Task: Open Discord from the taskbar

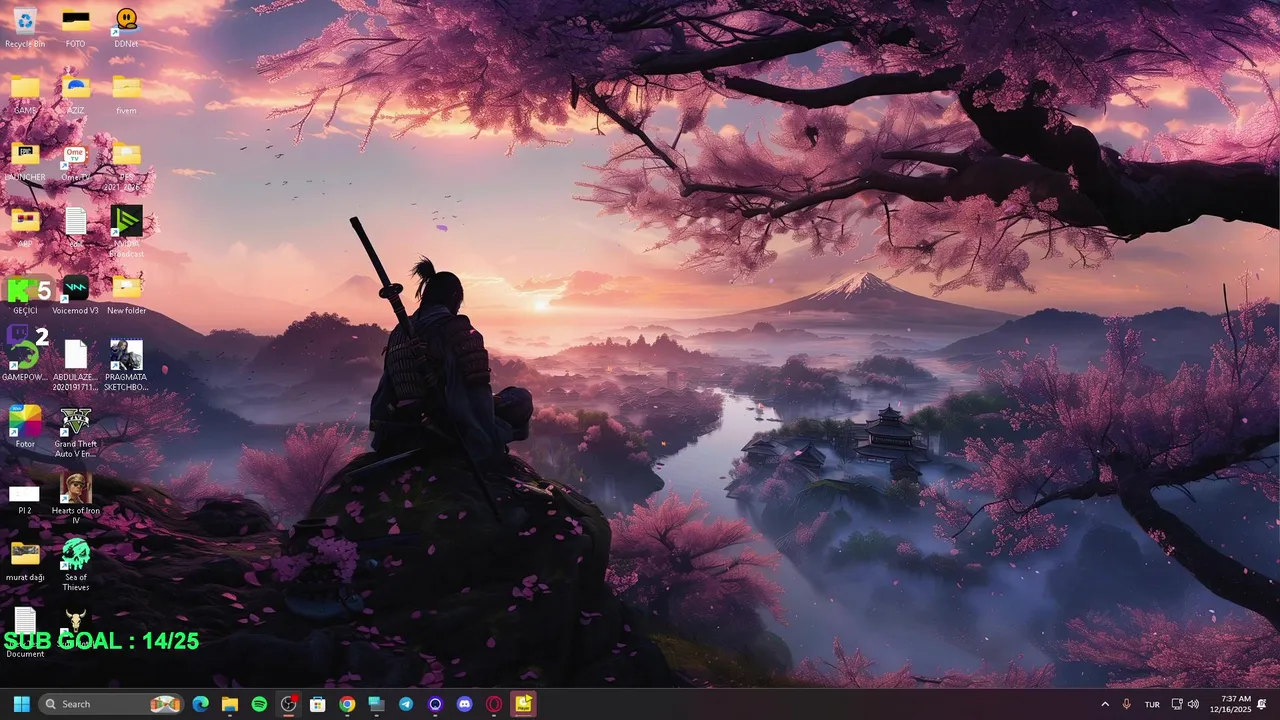Action: (464, 704)
